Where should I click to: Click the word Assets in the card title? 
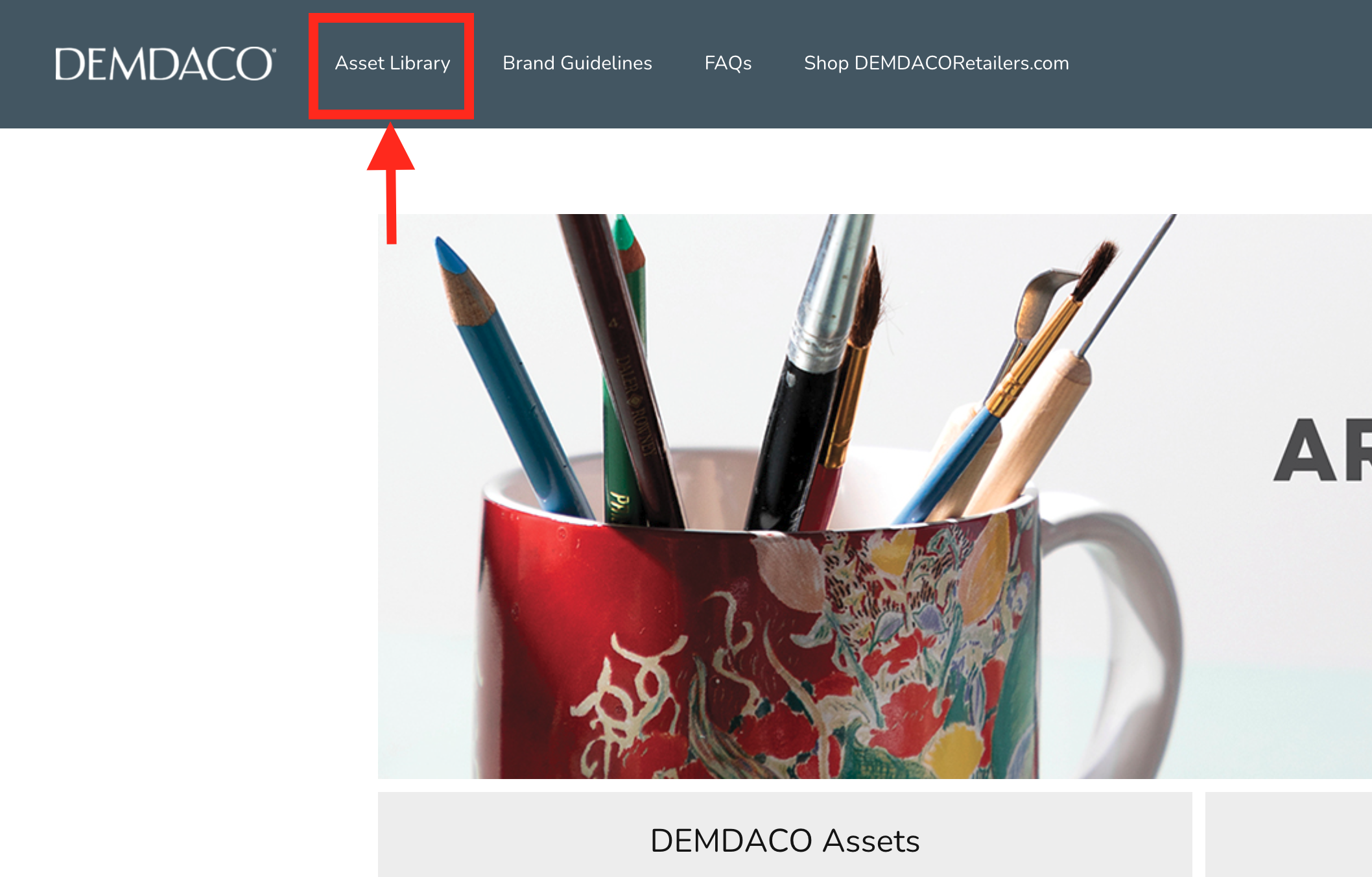click(x=871, y=841)
